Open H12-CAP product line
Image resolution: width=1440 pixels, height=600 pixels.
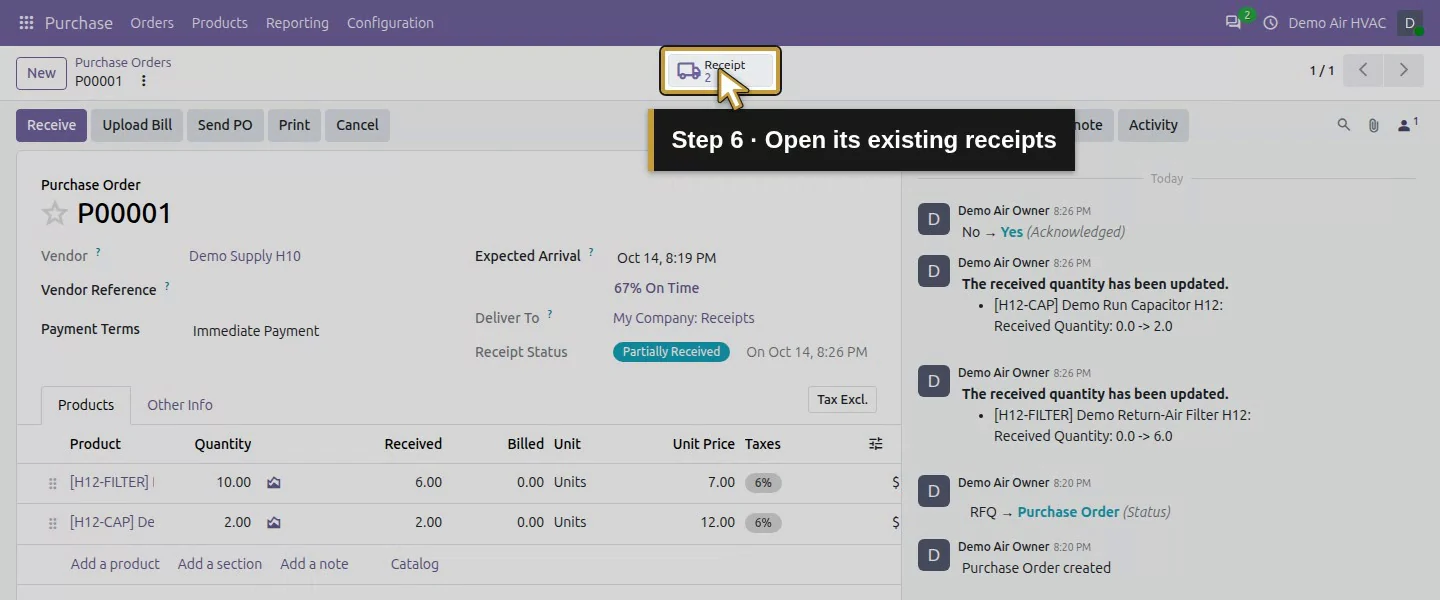pos(111,522)
